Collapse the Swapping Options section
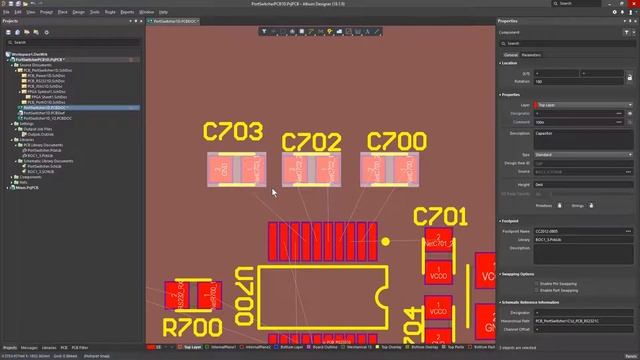Screen dimensions: 640x360 click(x=500, y=274)
